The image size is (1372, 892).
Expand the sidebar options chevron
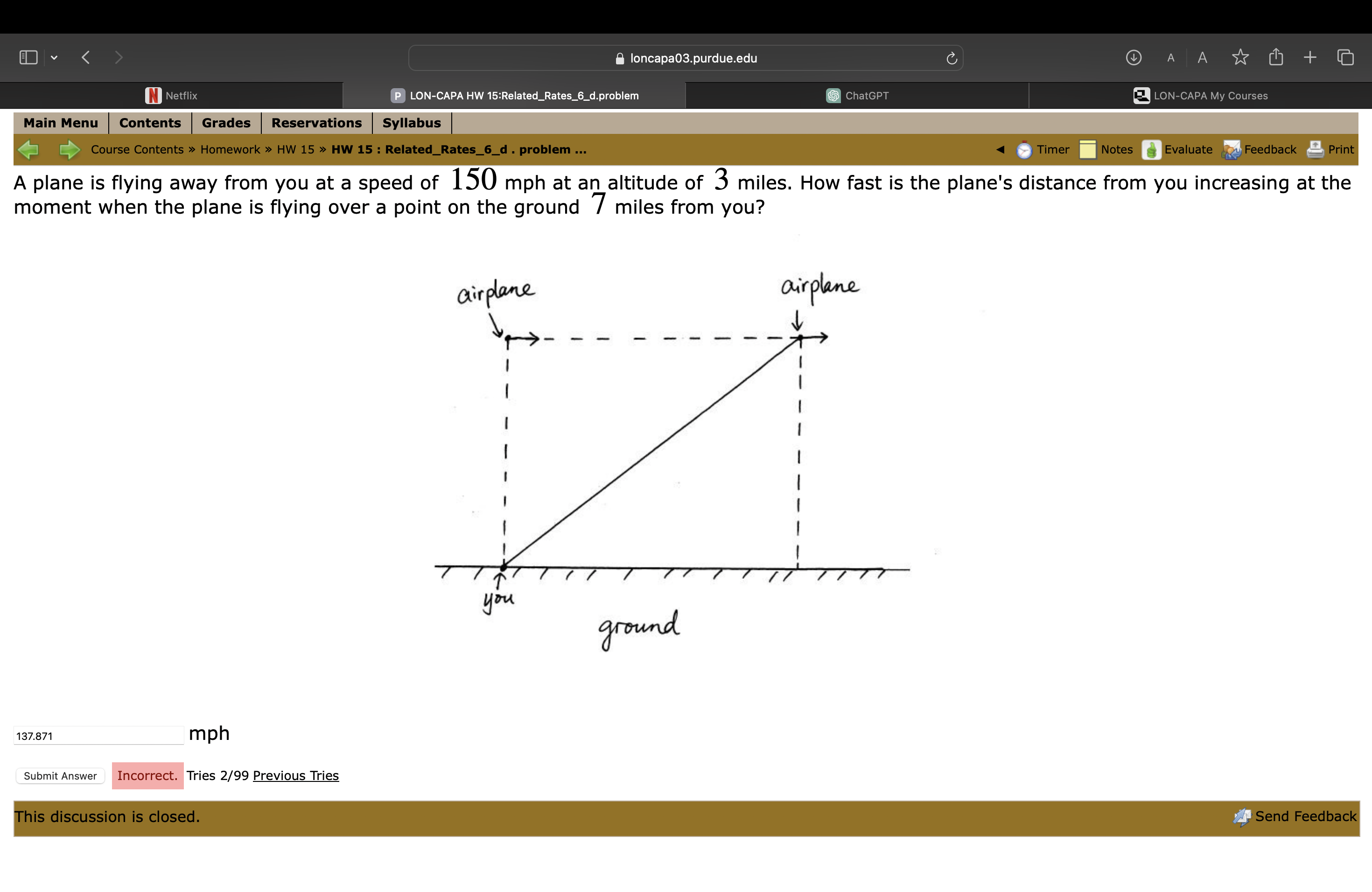tap(54, 57)
